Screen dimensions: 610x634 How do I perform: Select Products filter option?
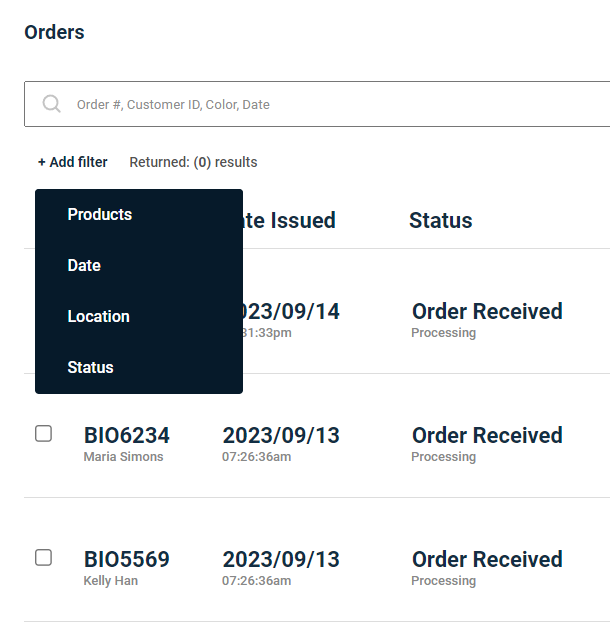click(x=100, y=214)
